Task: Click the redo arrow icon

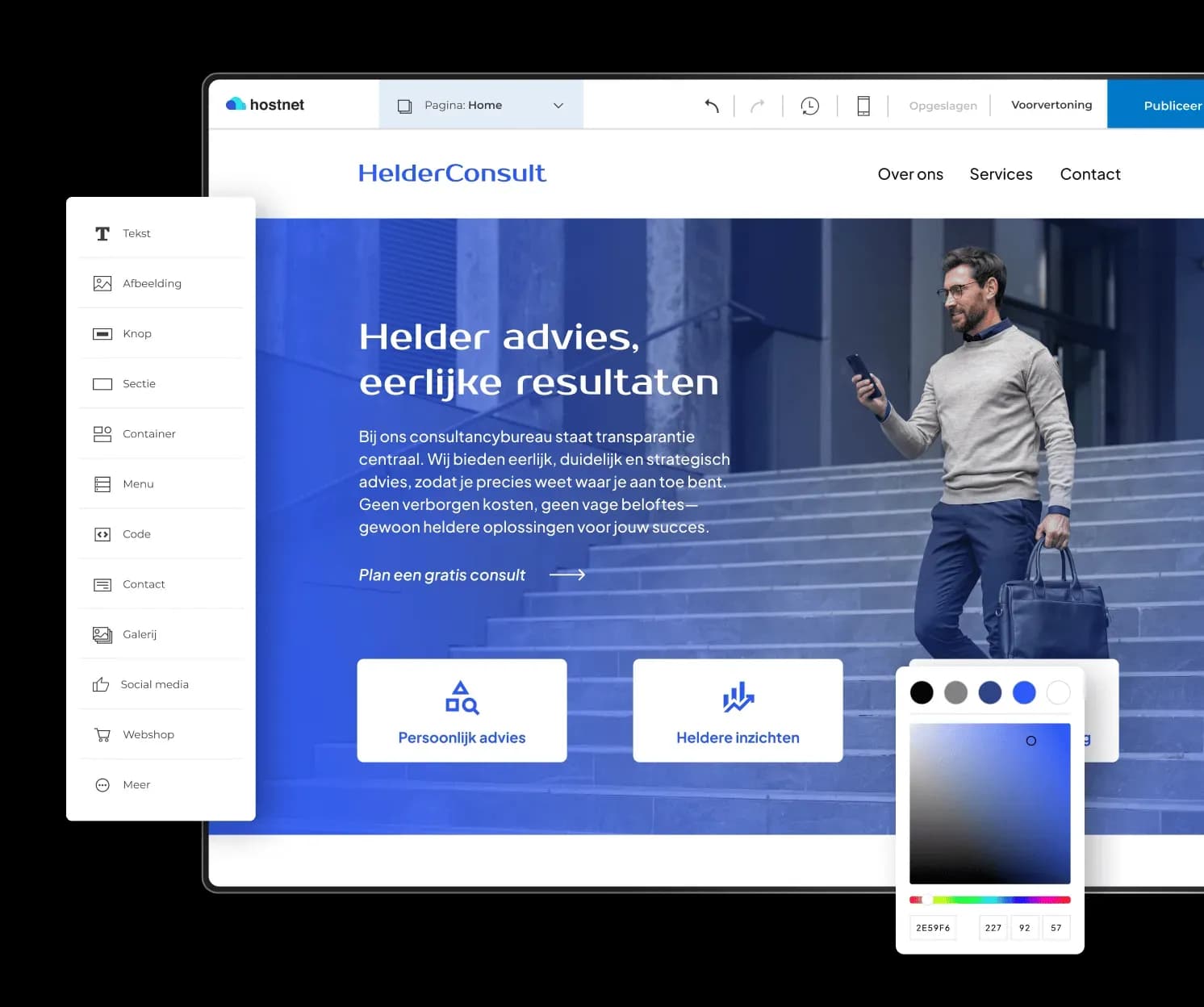Action: [758, 106]
